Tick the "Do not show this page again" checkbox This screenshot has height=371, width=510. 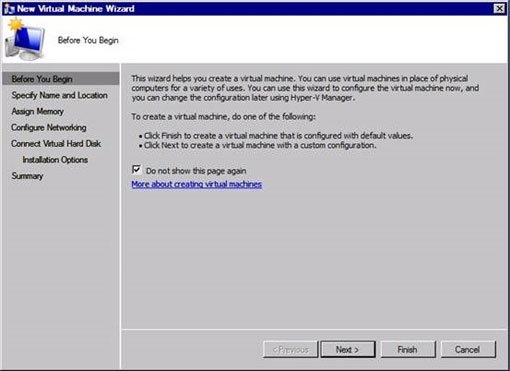click(136, 170)
